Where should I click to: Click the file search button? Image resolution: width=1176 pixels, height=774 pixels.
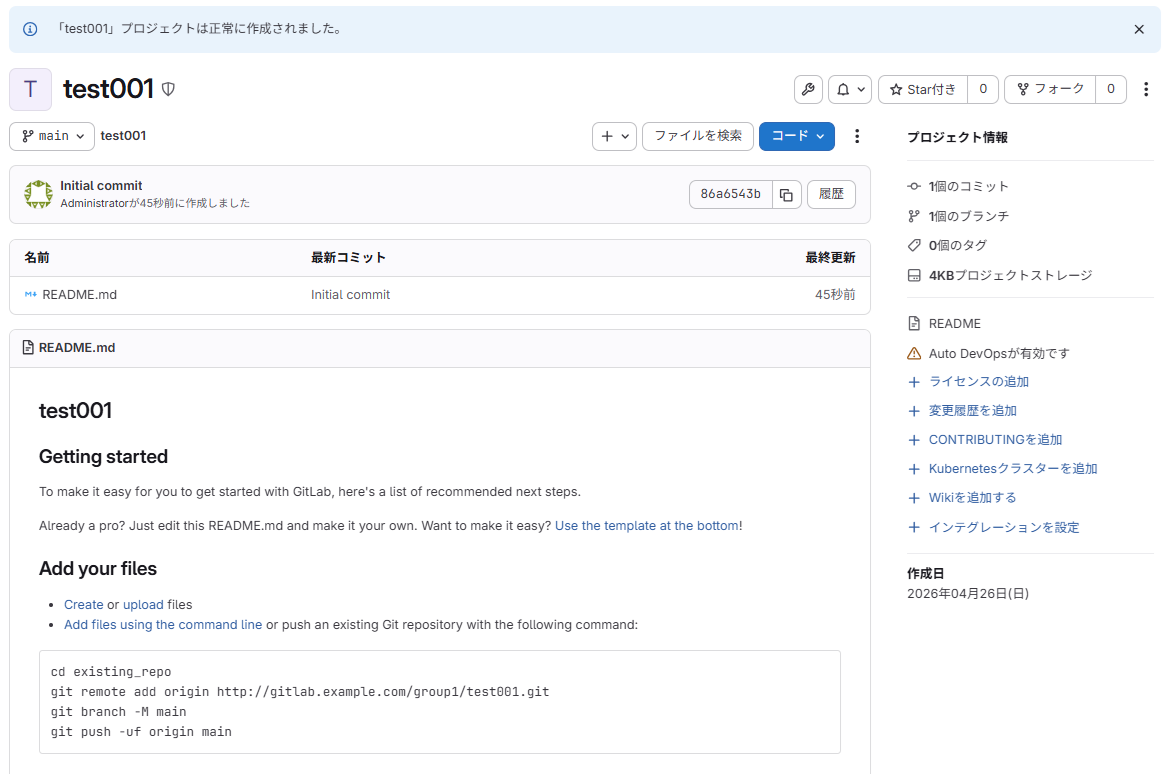coord(697,136)
